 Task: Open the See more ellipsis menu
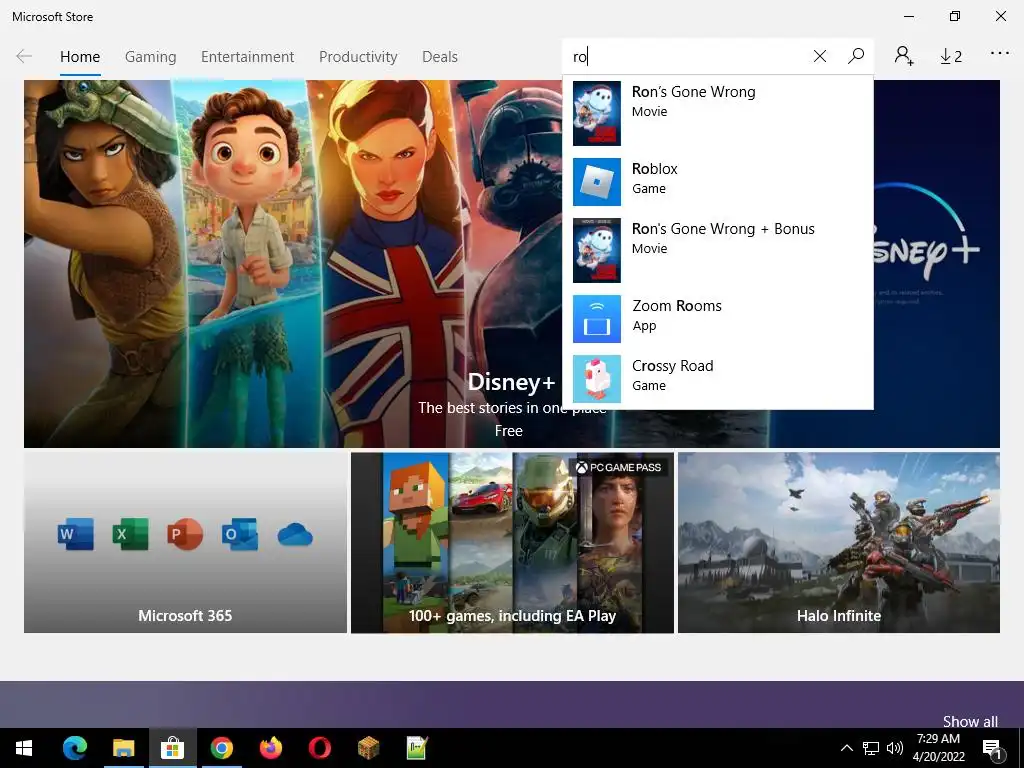[x=999, y=53]
